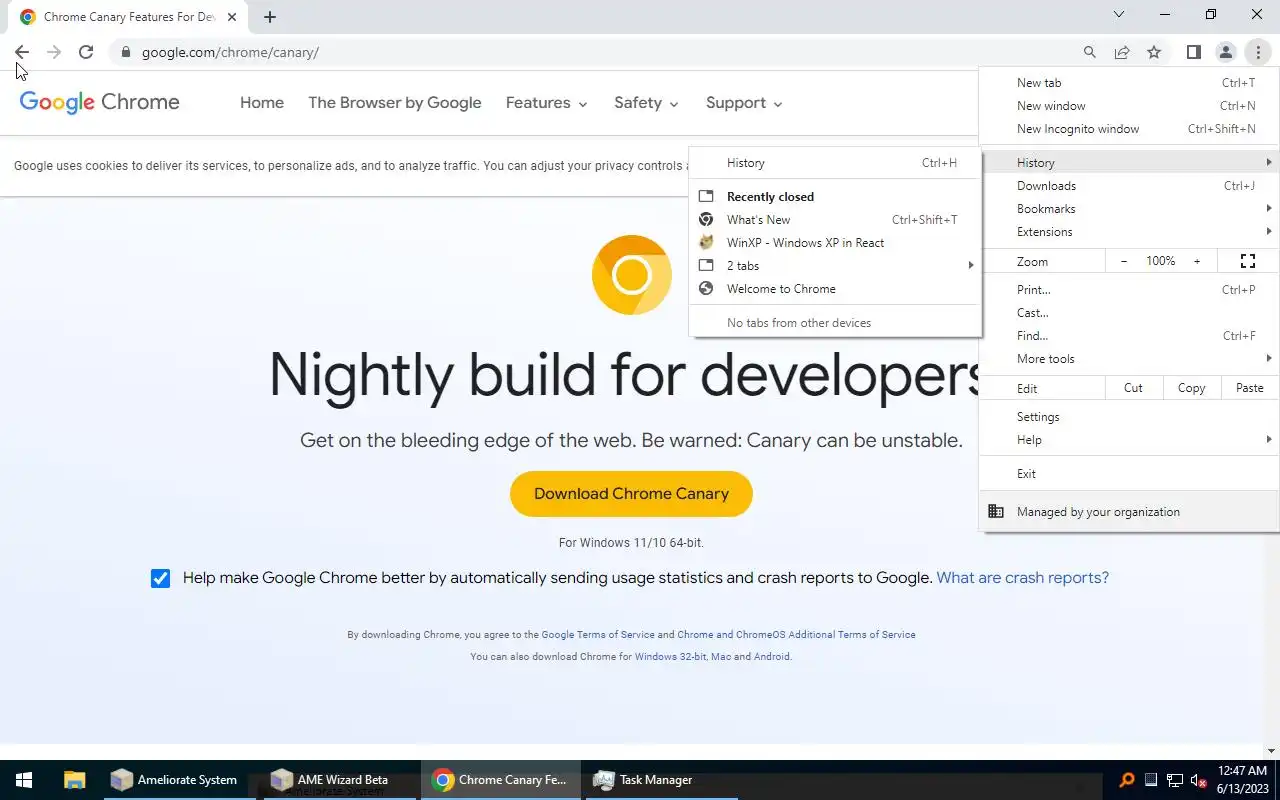Expand the Bookmarks submenu
The width and height of the screenshot is (1280, 800).
(x=1129, y=209)
